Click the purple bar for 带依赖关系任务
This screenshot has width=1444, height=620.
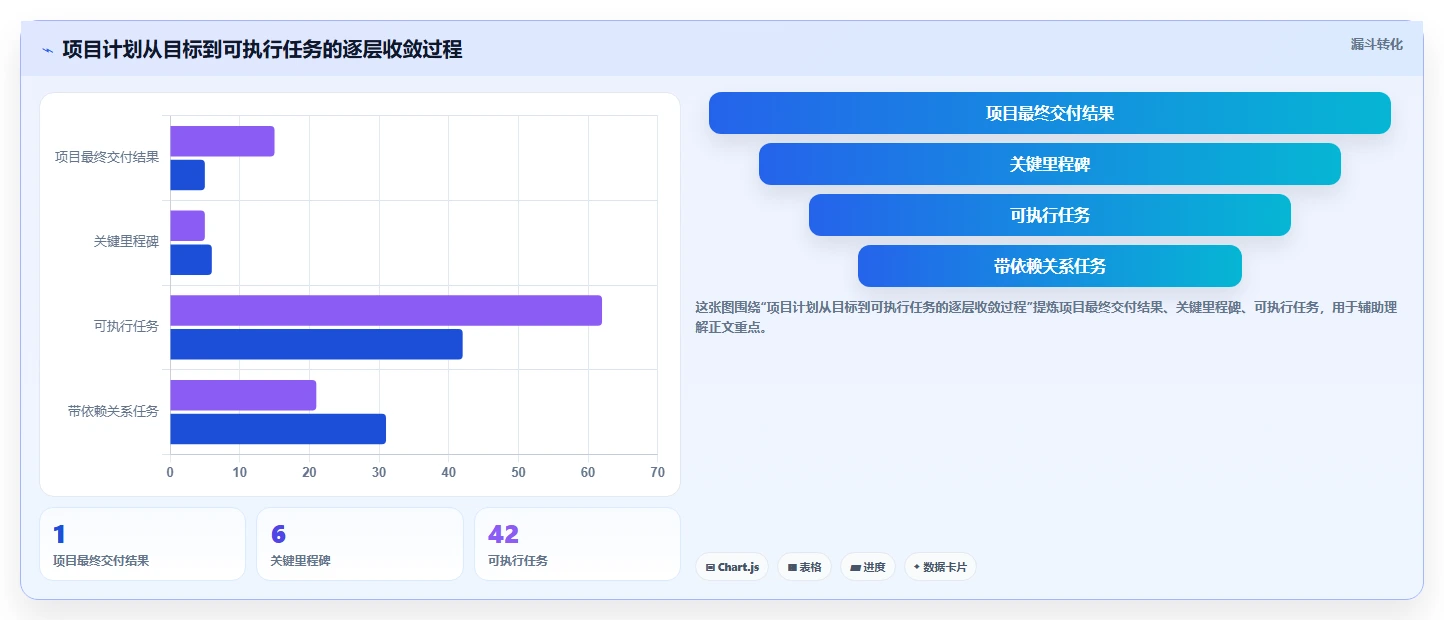coord(243,395)
